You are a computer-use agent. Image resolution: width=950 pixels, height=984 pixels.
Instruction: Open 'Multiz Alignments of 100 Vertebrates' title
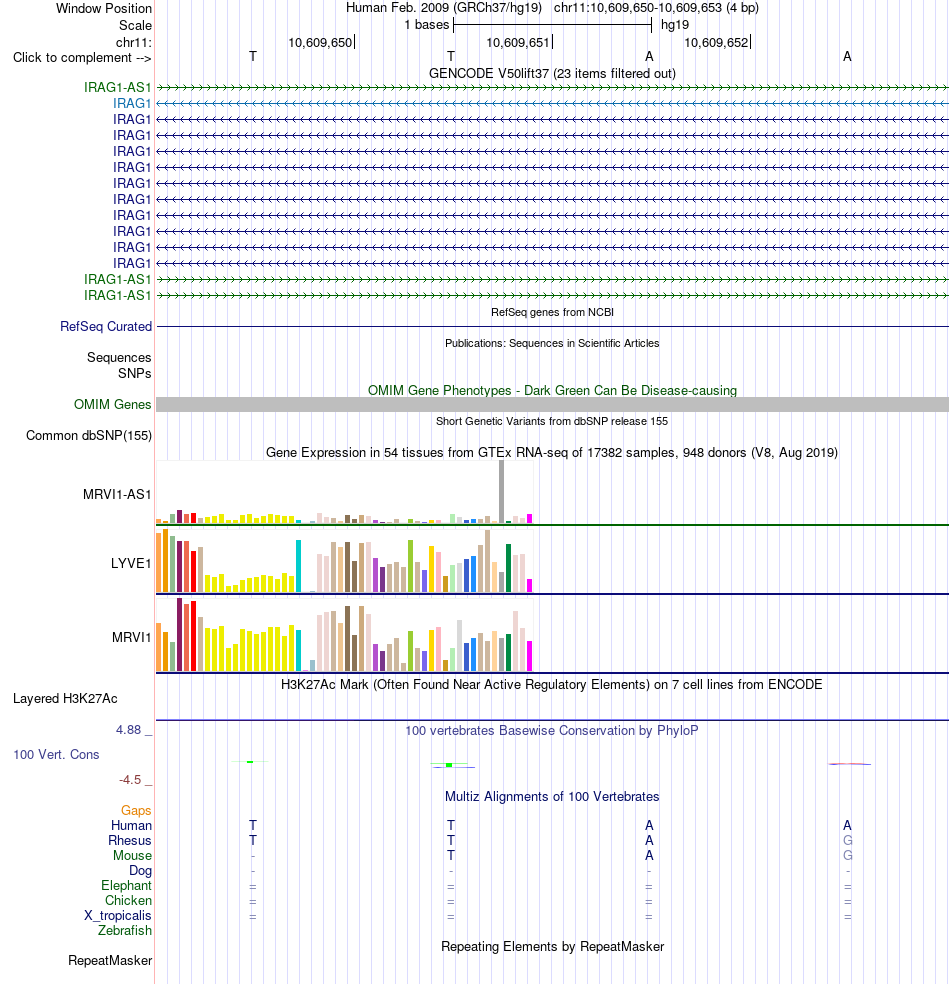click(x=552, y=796)
